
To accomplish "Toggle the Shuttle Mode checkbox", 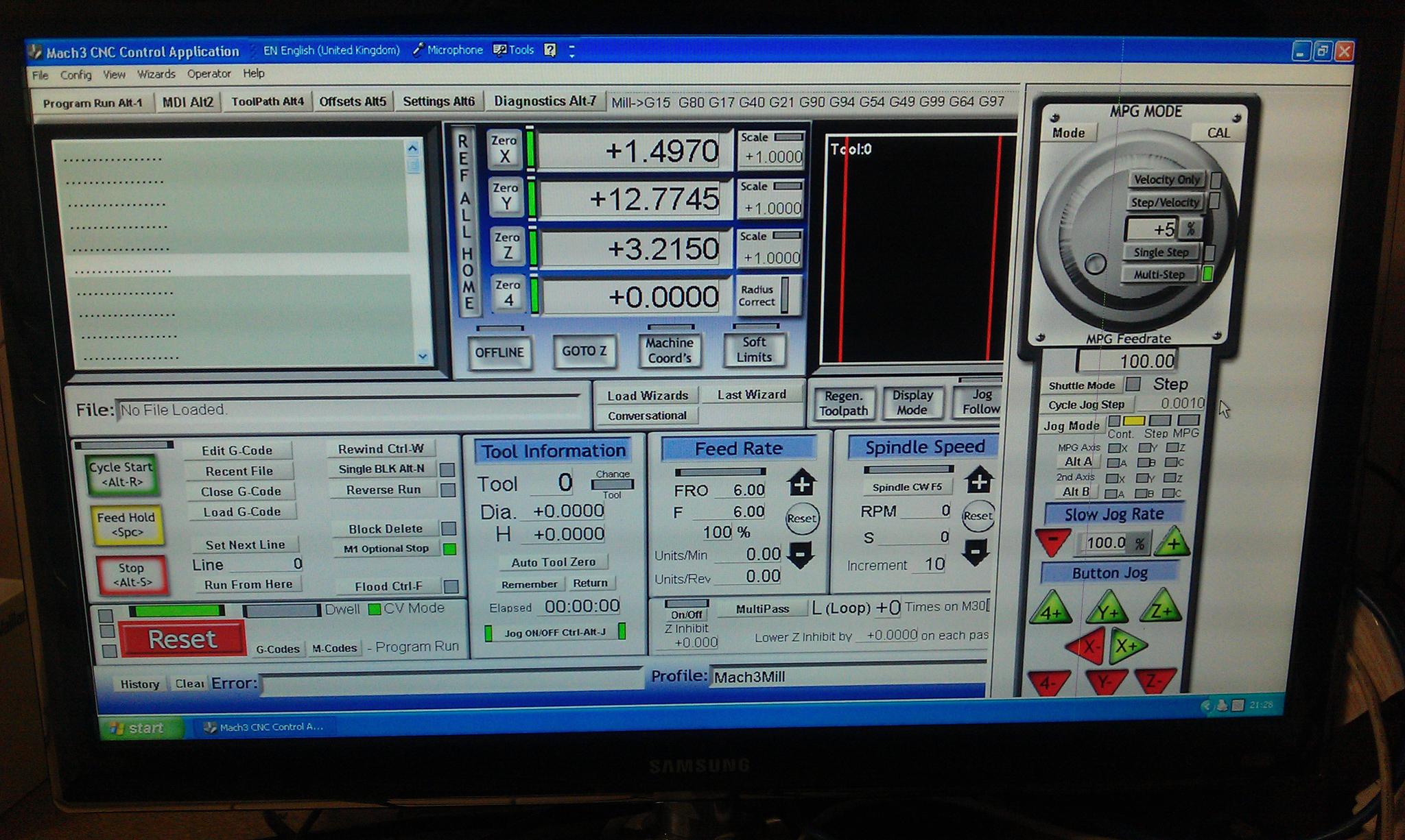I will tap(1133, 385).
